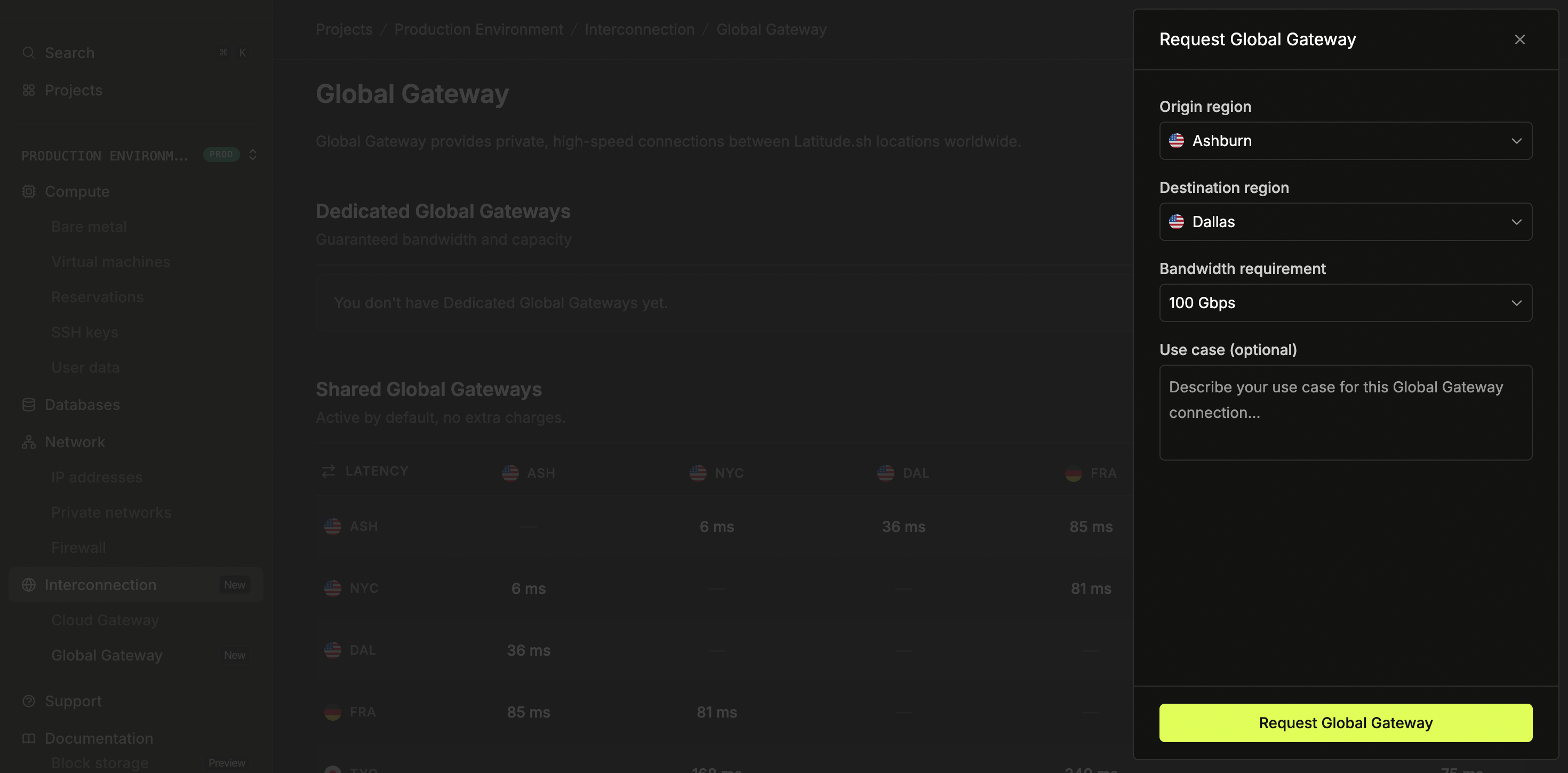Image resolution: width=1568 pixels, height=773 pixels.
Task: Click the Interconnection globe icon
Action: pyautogui.click(x=29, y=584)
